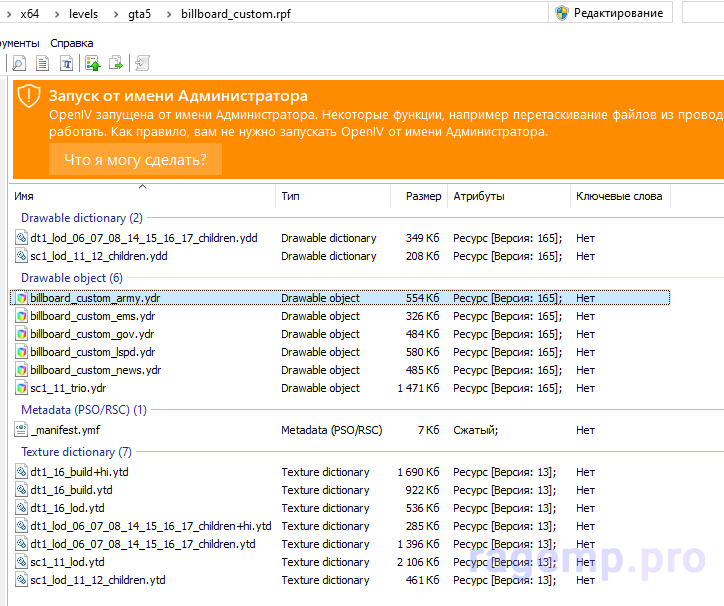
Task: Collapse the Texture dictionary (7) group
Action: point(76,452)
